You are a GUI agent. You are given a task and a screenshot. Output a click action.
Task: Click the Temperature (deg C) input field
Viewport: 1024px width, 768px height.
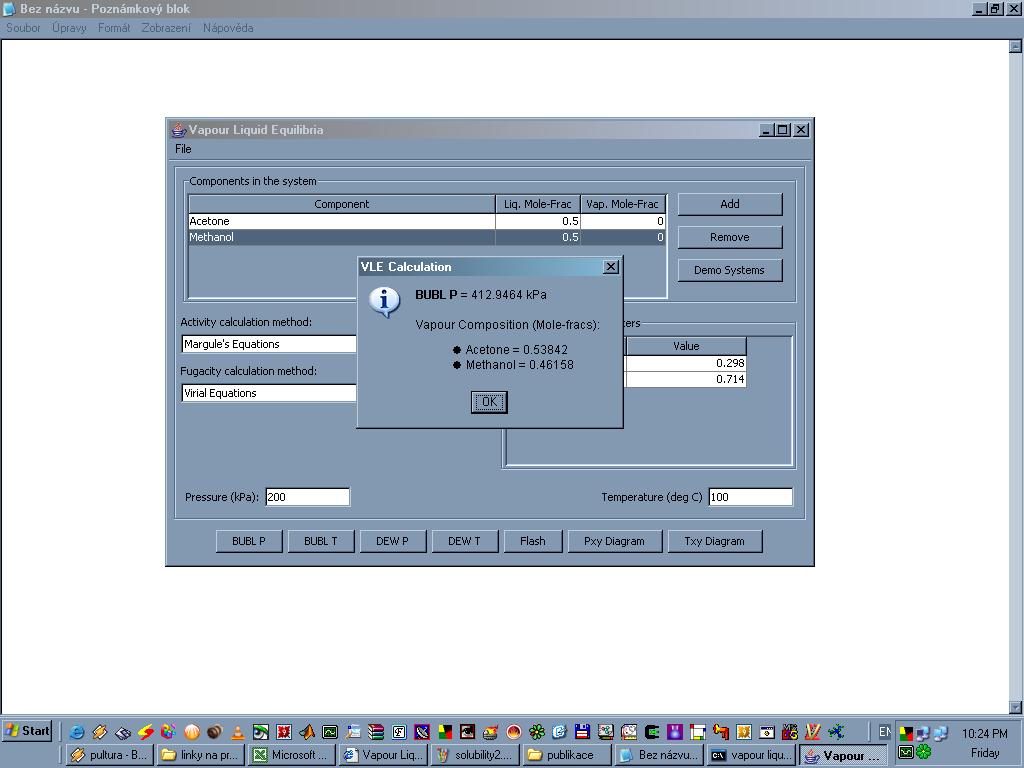tap(750, 497)
